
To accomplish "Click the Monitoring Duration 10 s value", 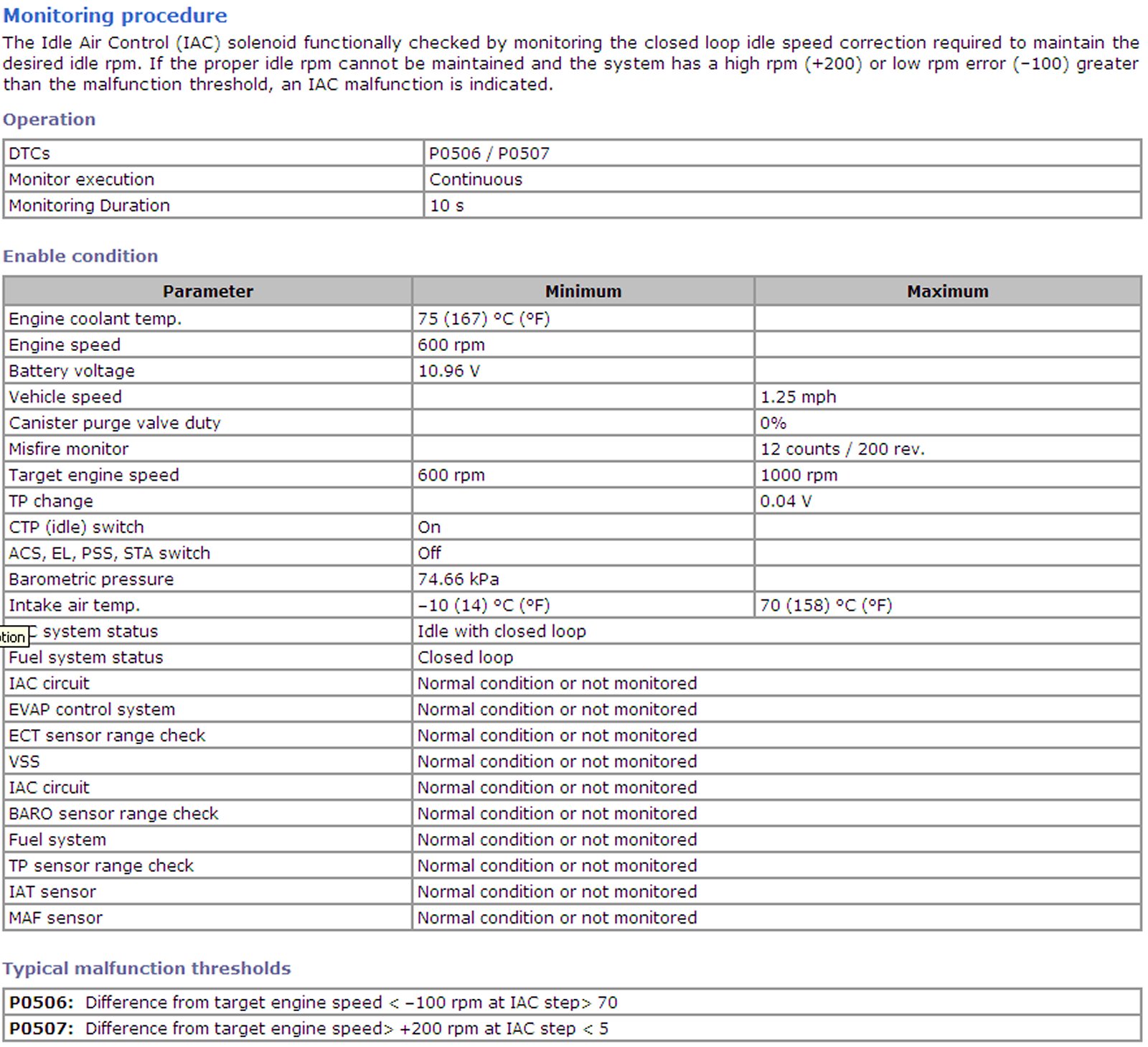I will (x=446, y=205).
